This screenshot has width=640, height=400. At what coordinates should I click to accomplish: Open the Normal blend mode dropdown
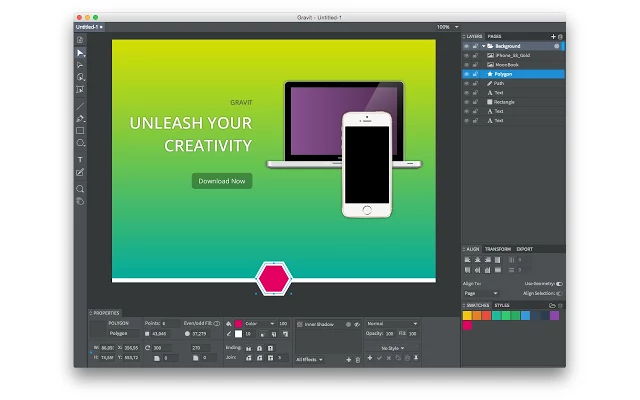(392, 324)
